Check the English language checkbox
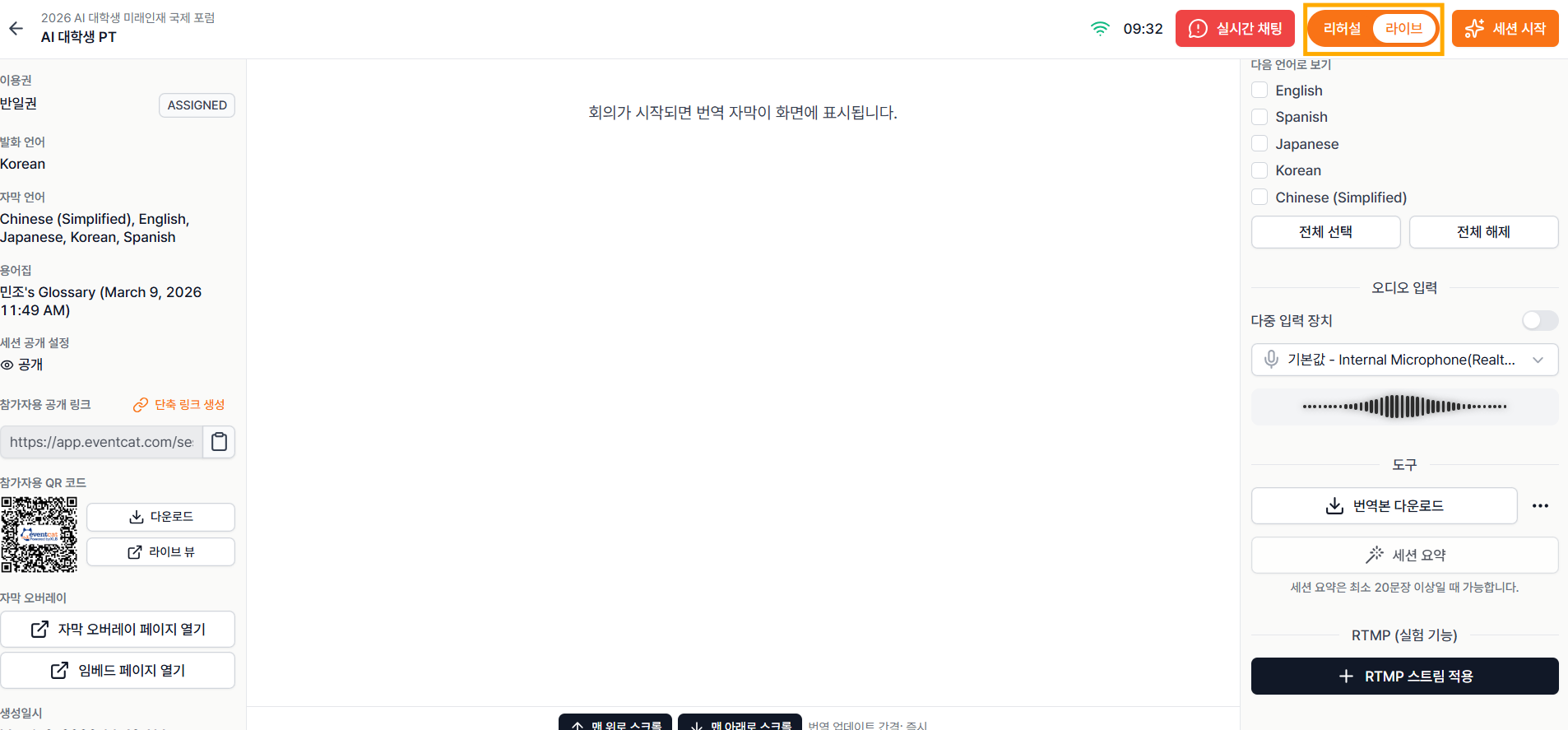The width and height of the screenshot is (1568, 730). [x=1260, y=90]
